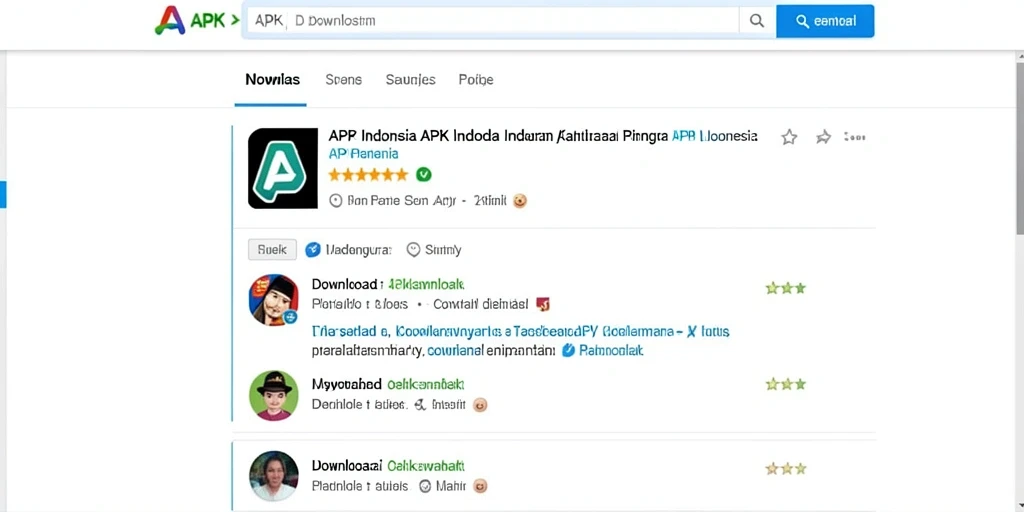
Task: Click the orange five-star rating
Action: pos(368,174)
